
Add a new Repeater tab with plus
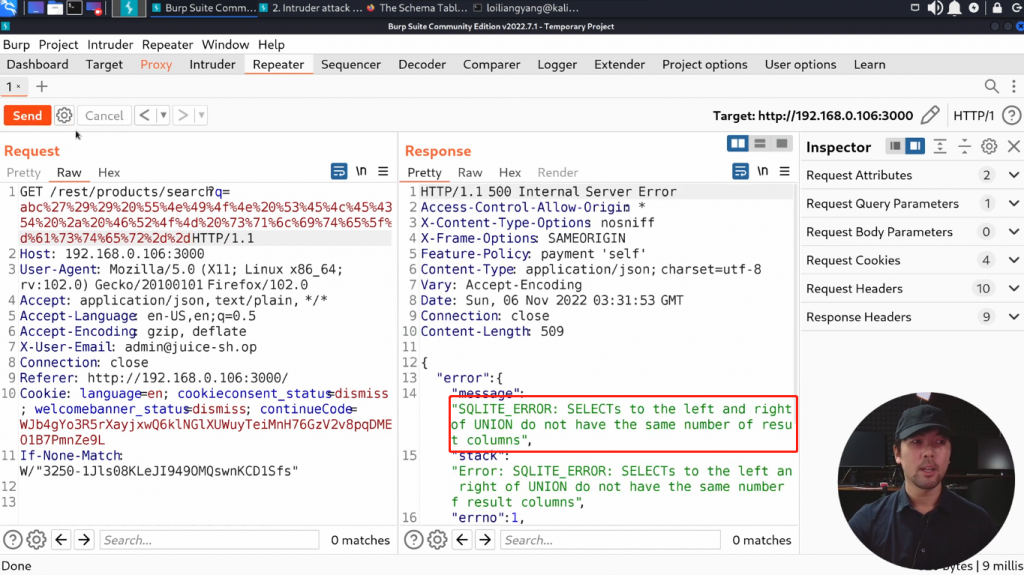(x=42, y=87)
